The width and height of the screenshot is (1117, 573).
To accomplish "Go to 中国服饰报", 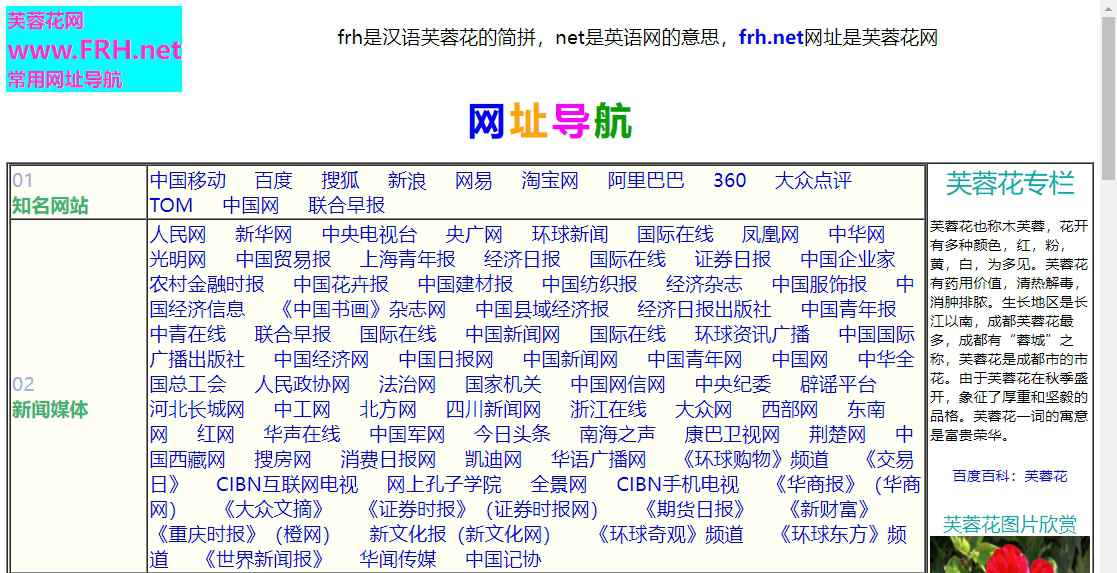I will point(819,284).
